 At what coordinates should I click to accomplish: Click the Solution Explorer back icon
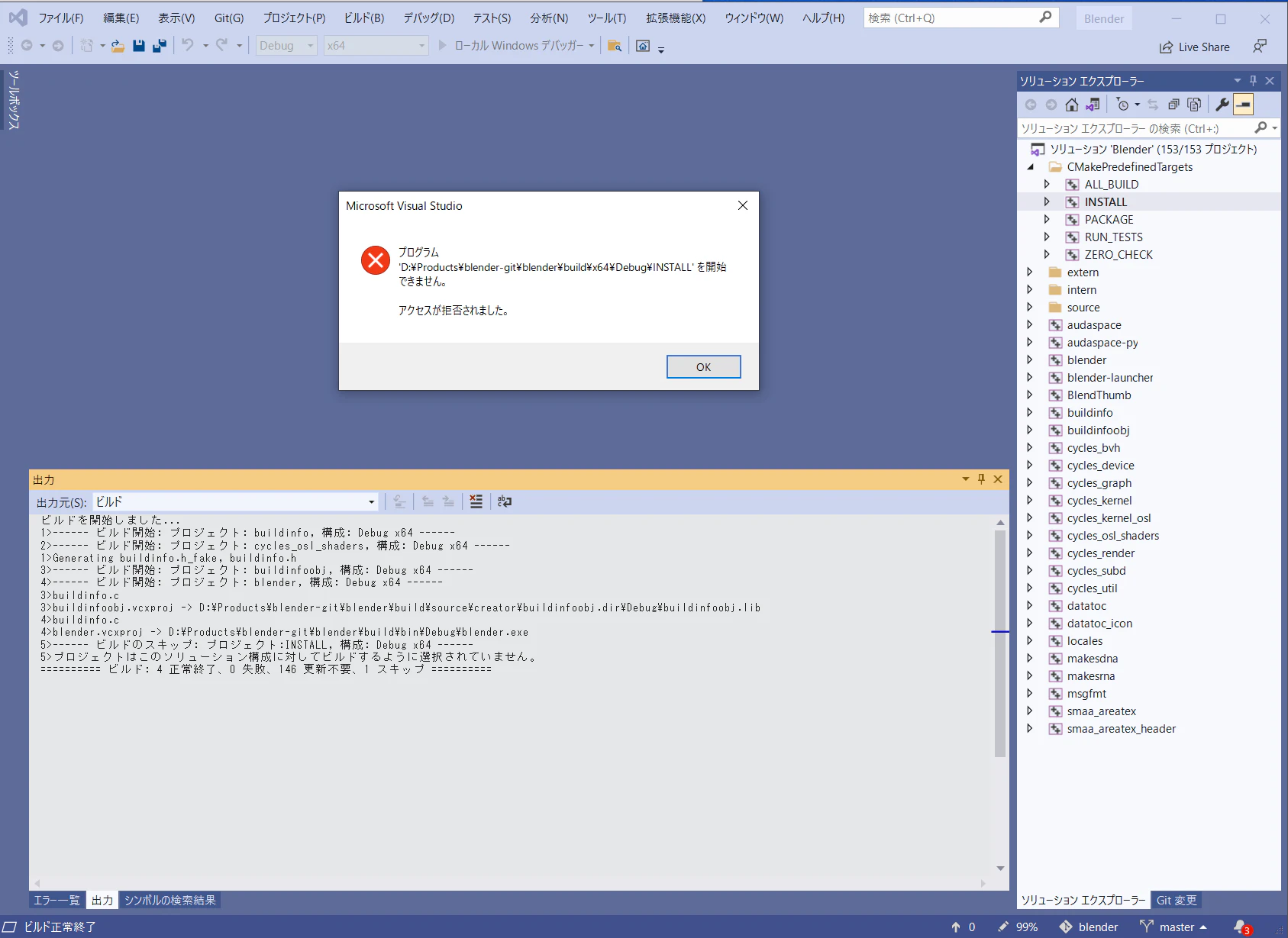point(1031,105)
